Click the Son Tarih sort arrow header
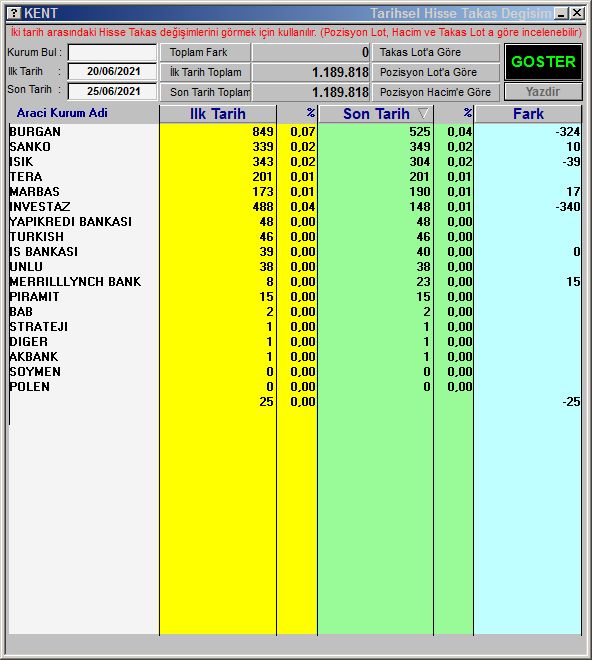This screenshot has width=592, height=660. [x=376, y=114]
